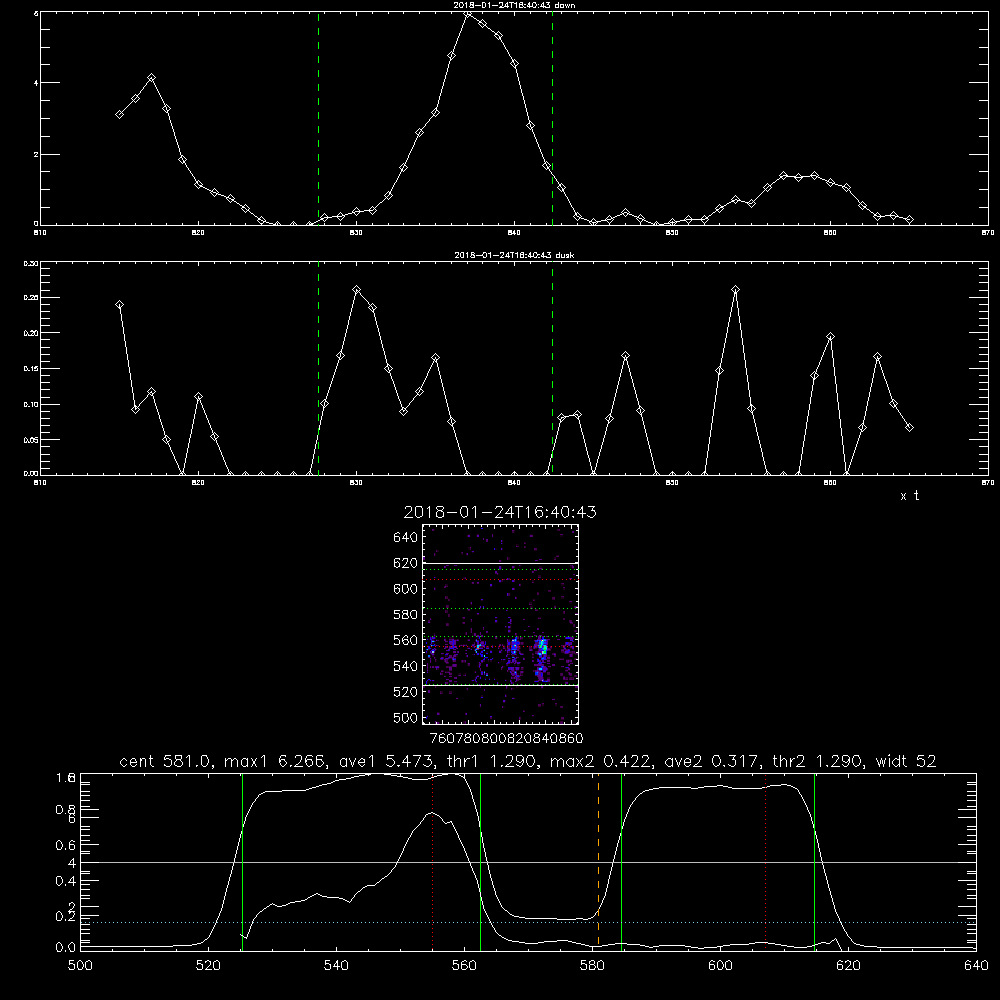Click the x-axis label 540 of the bottom plot

pyautogui.click(x=336, y=966)
